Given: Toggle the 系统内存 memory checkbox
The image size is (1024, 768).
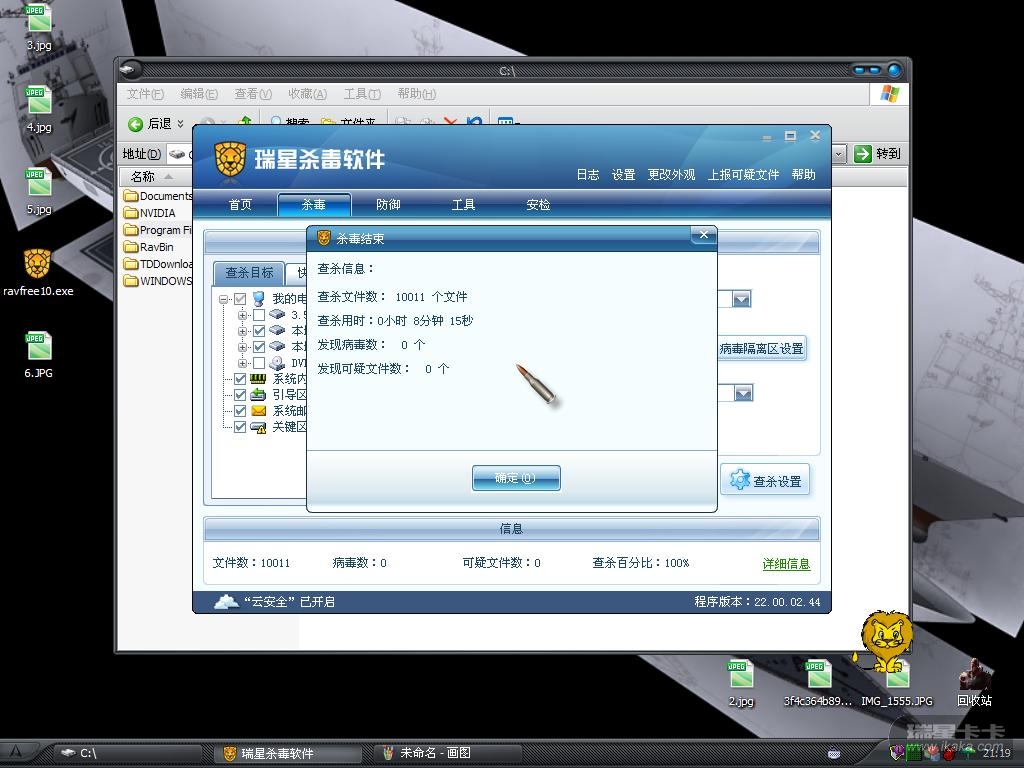Looking at the screenshot, I should point(240,379).
